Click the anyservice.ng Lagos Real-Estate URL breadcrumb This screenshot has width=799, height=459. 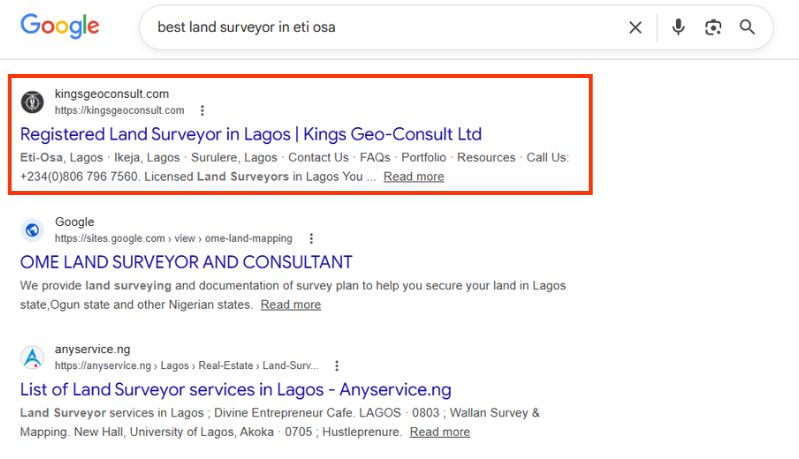[187, 366]
